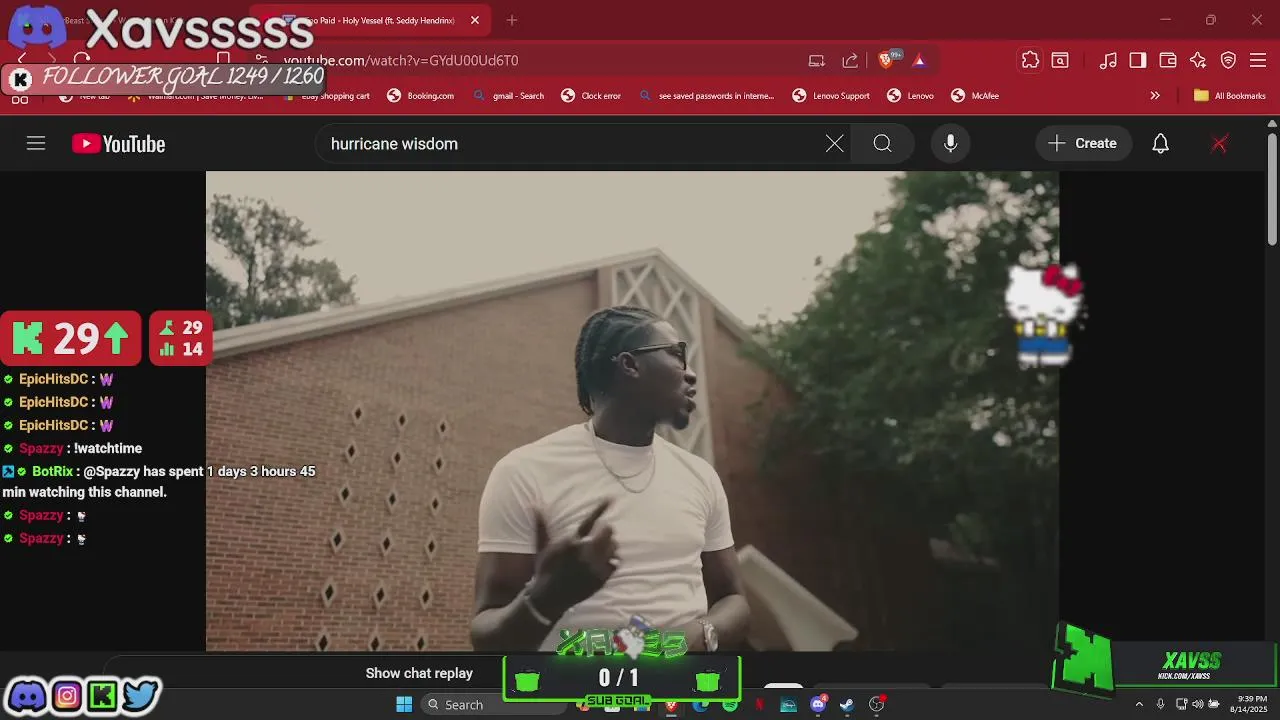Open the YouTube account avatar menu
Image resolution: width=1280 pixels, height=720 pixels.
(1219, 144)
